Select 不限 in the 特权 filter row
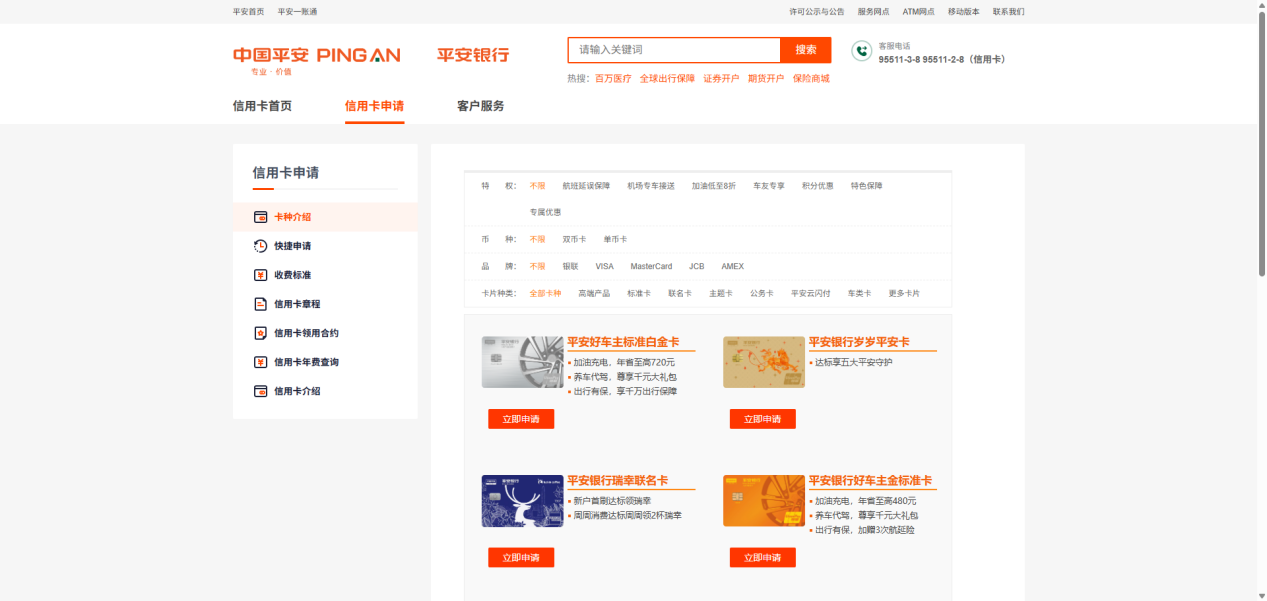 point(538,186)
